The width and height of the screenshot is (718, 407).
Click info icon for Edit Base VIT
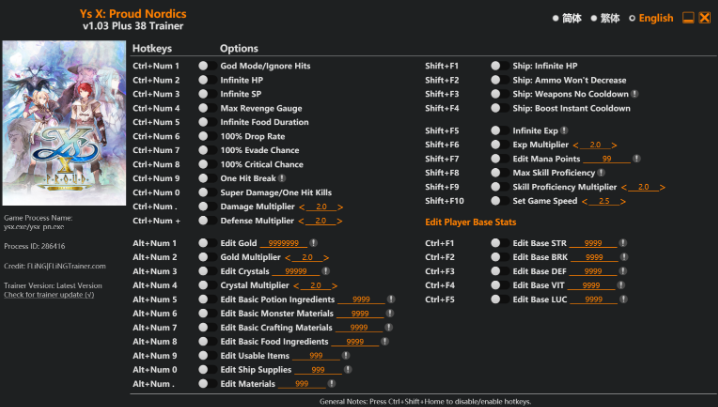click(621, 285)
